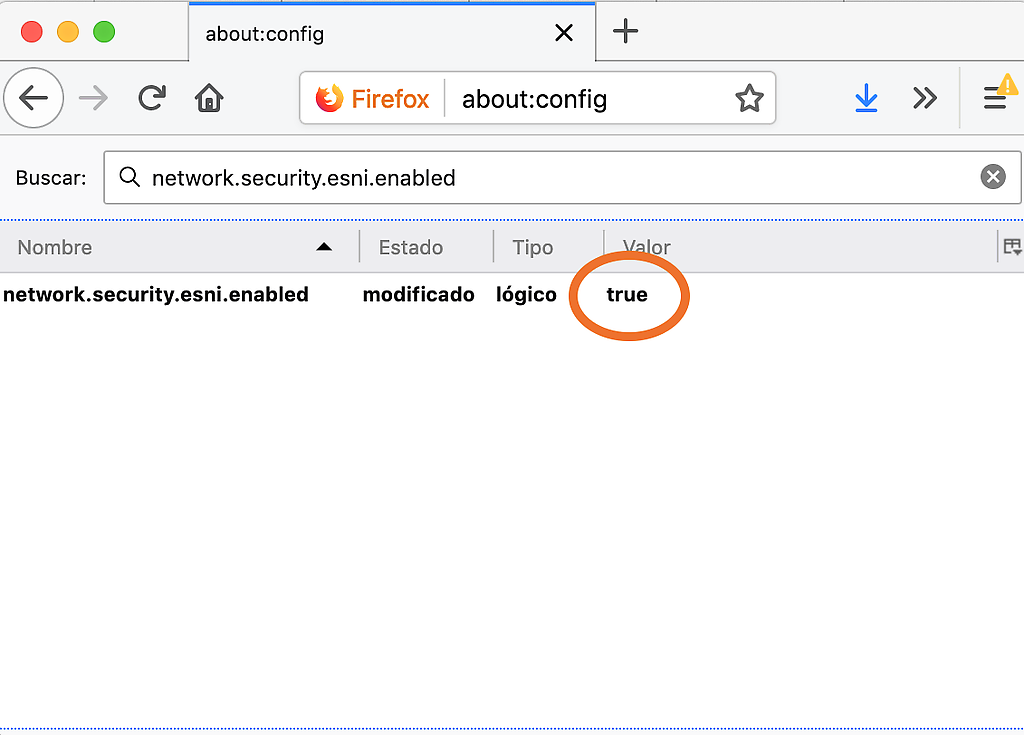Click the forward arrow navigation button
This screenshot has height=735, width=1024.
93,98
